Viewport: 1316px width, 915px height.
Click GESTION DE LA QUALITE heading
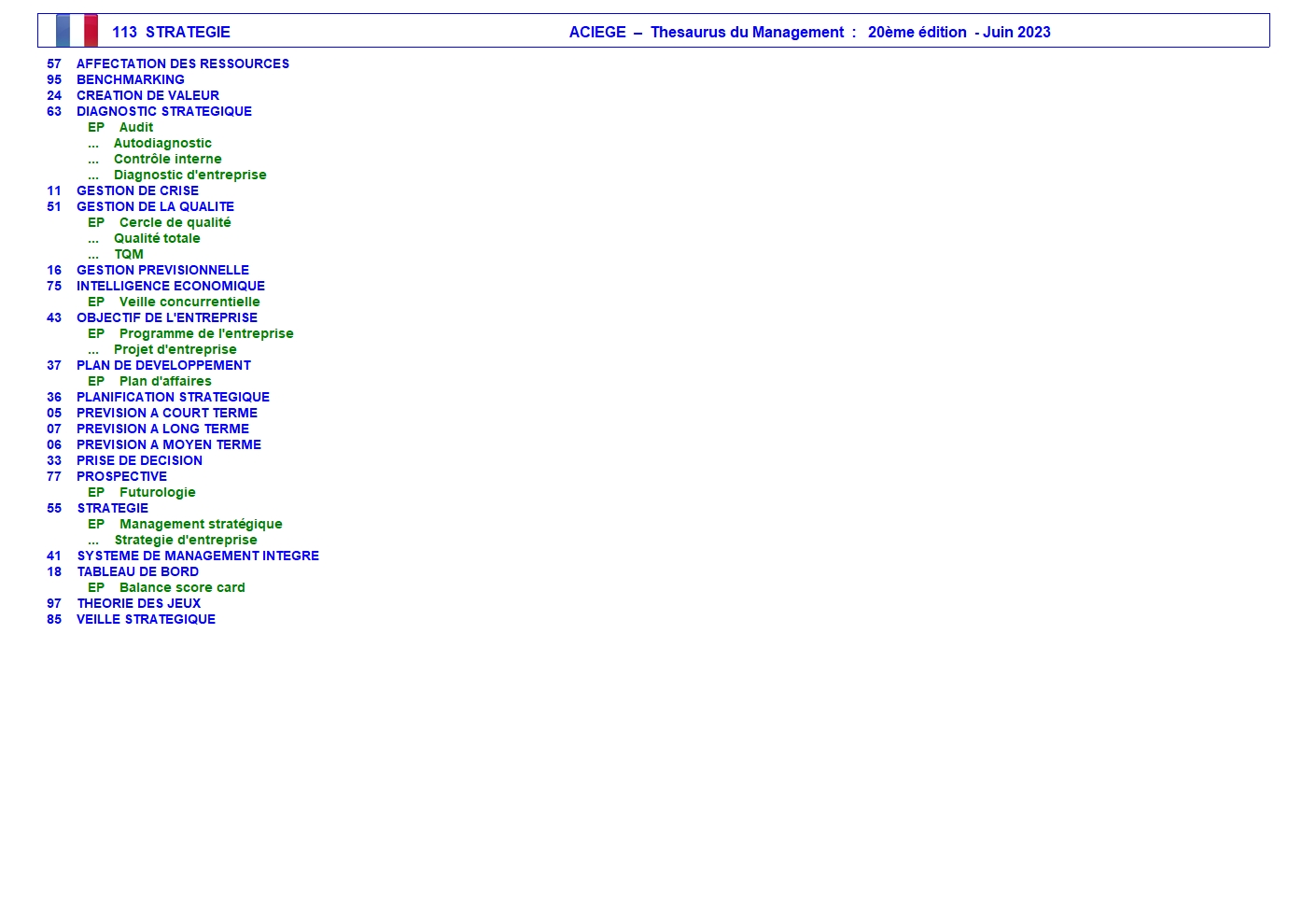[155, 206]
